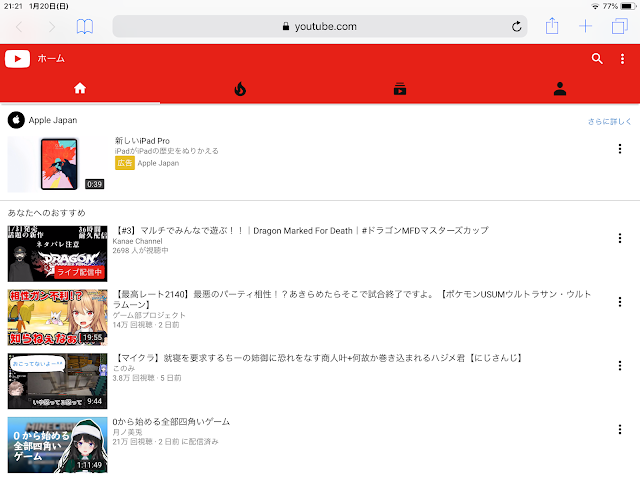Tap the battery status indicator
The width and height of the screenshot is (640, 480).
click(628, 6)
